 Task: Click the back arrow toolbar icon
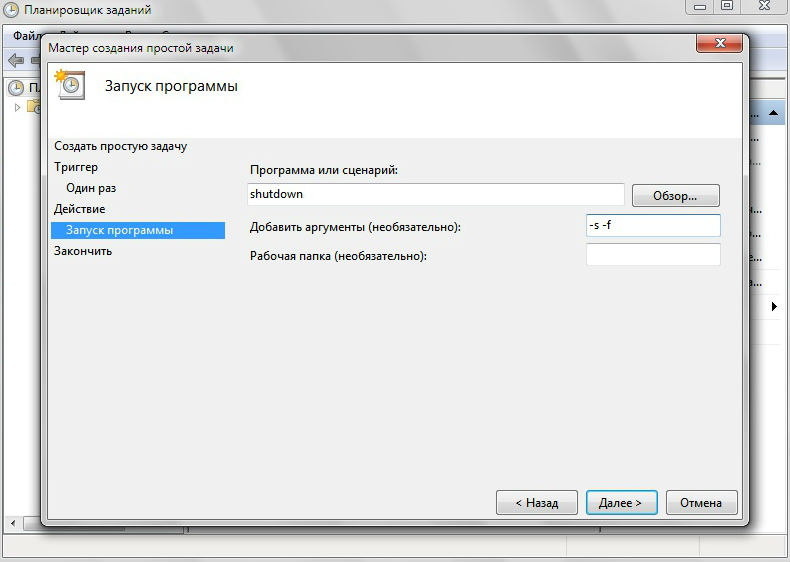pyautogui.click(x=16, y=60)
